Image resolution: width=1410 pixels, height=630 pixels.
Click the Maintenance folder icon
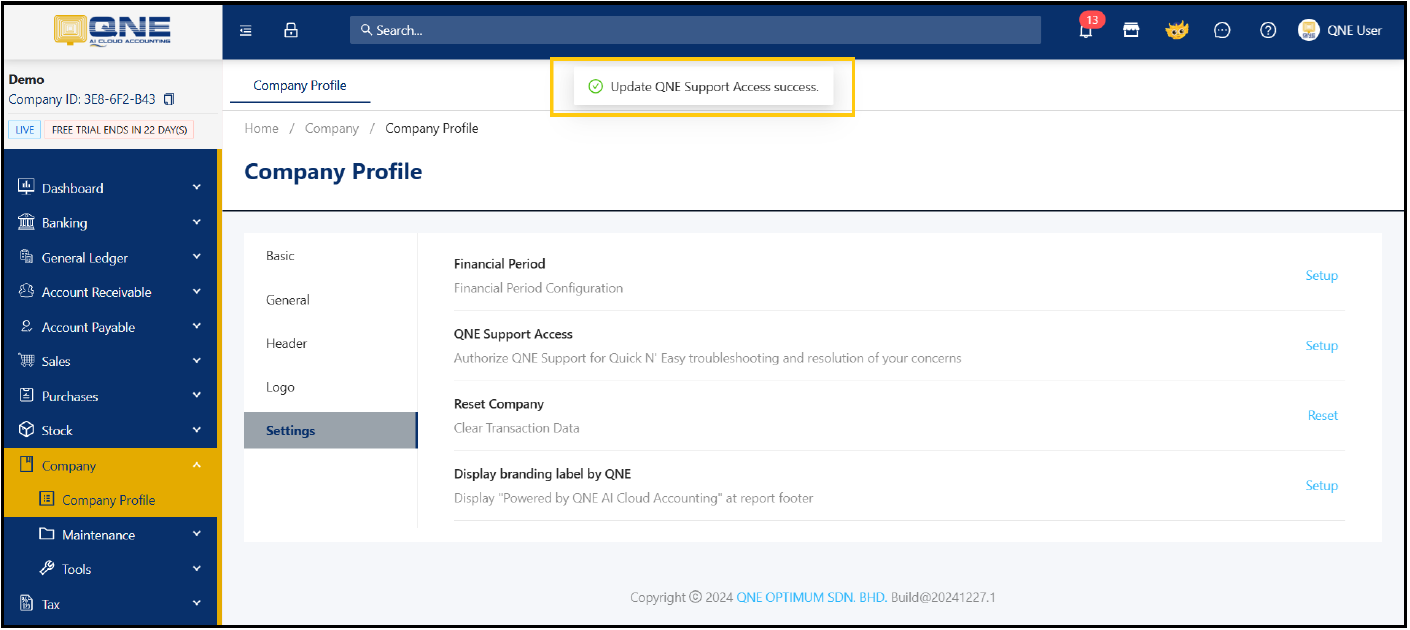pos(46,534)
